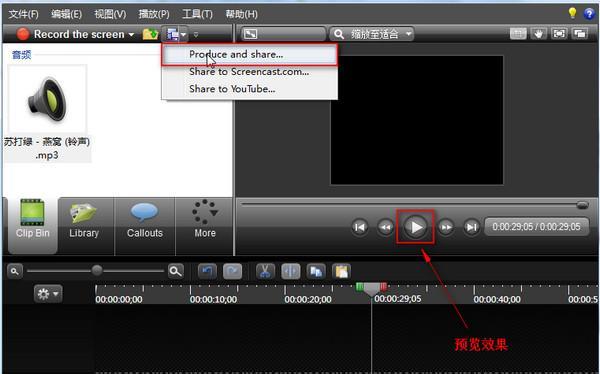Click the red Record the screen button
The width and height of the screenshot is (600, 374).
[x=71, y=34]
